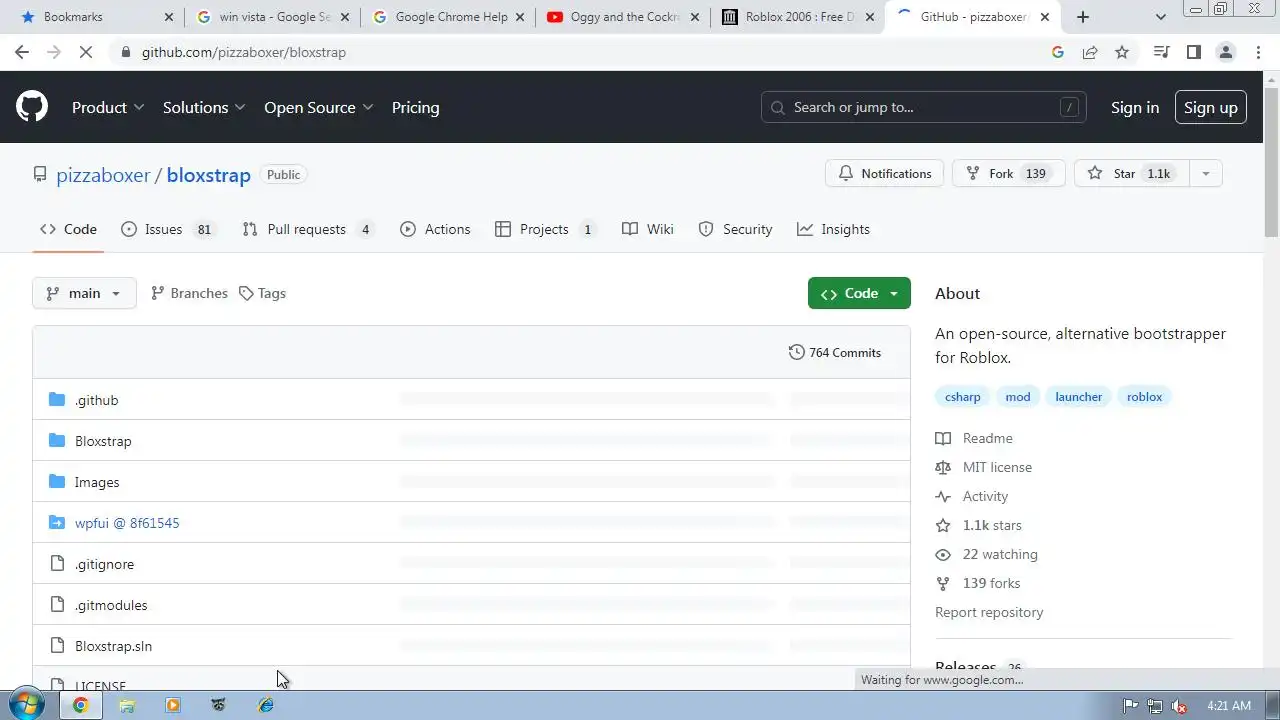Image resolution: width=1280 pixels, height=720 pixels.
Task: Share this page via share icon
Action: pyautogui.click(x=1090, y=52)
